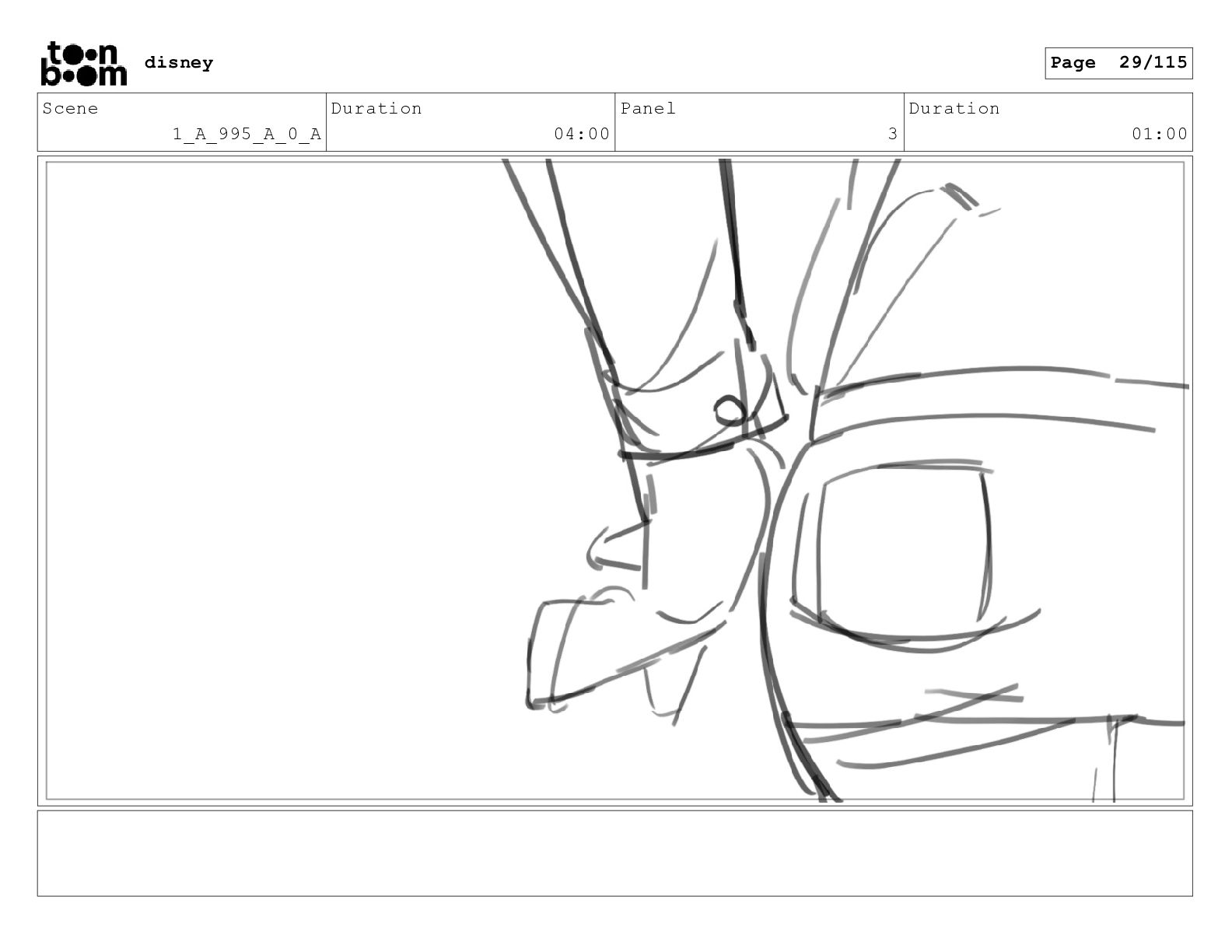Image resolution: width=1232 pixels, height=952 pixels.
Task: Click the scene Duration value '04:00'
Action: pyautogui.click(x=582, y=134)
